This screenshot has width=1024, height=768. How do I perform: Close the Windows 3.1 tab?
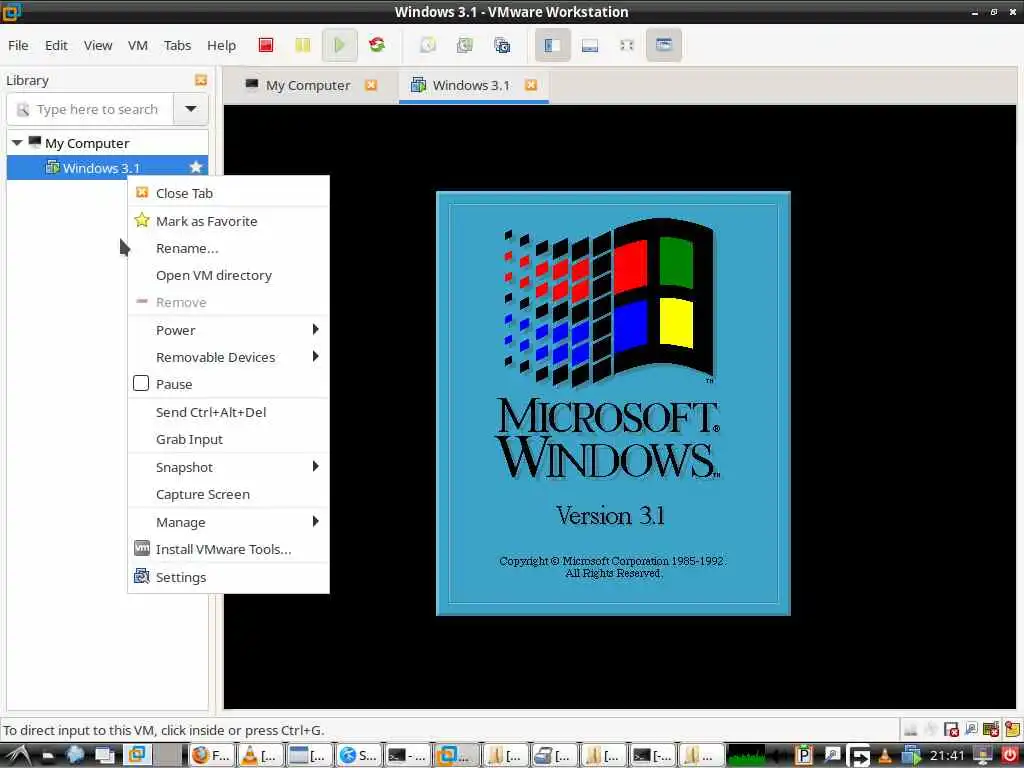click(x=531, y=85)
